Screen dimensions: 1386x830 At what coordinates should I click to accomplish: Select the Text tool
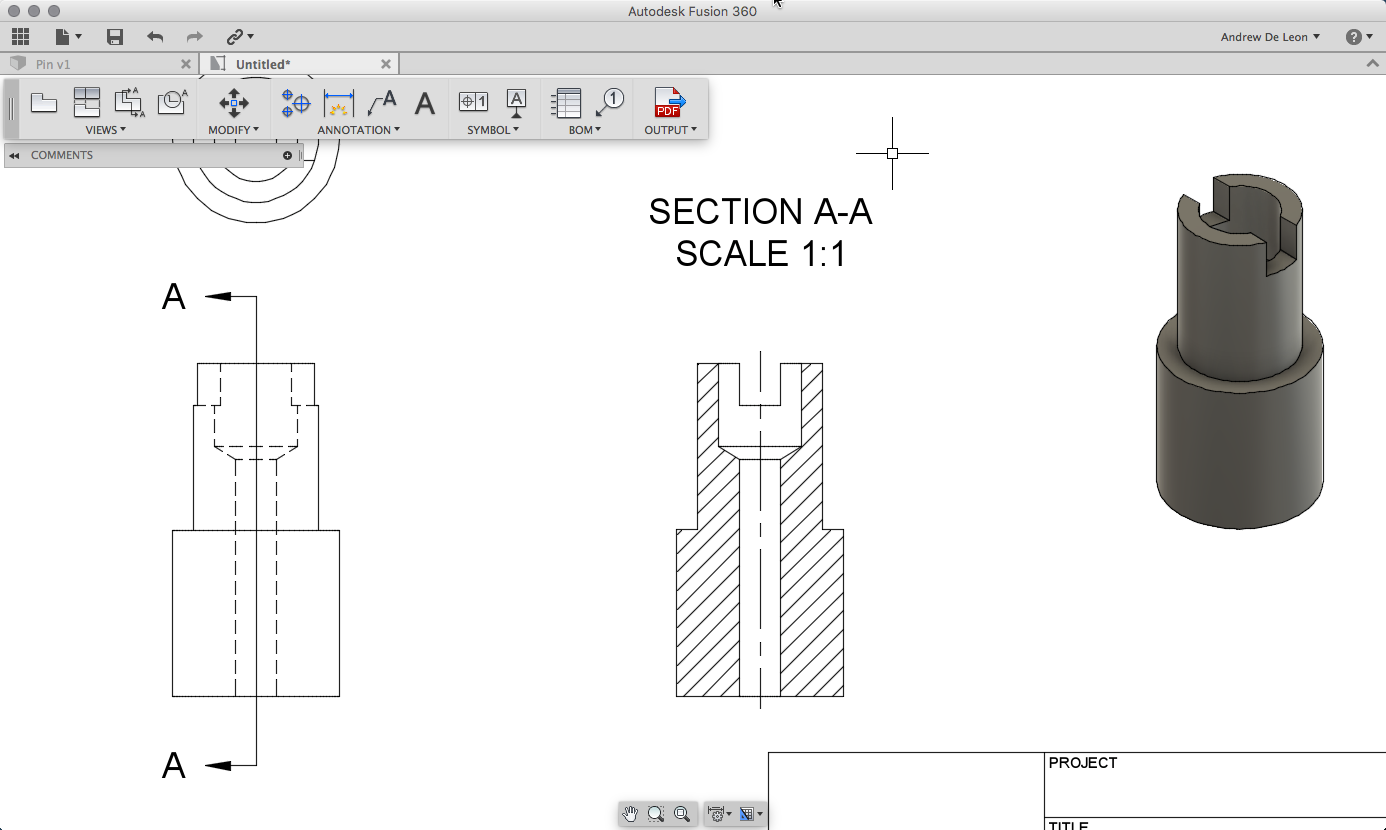coord(425,103)
